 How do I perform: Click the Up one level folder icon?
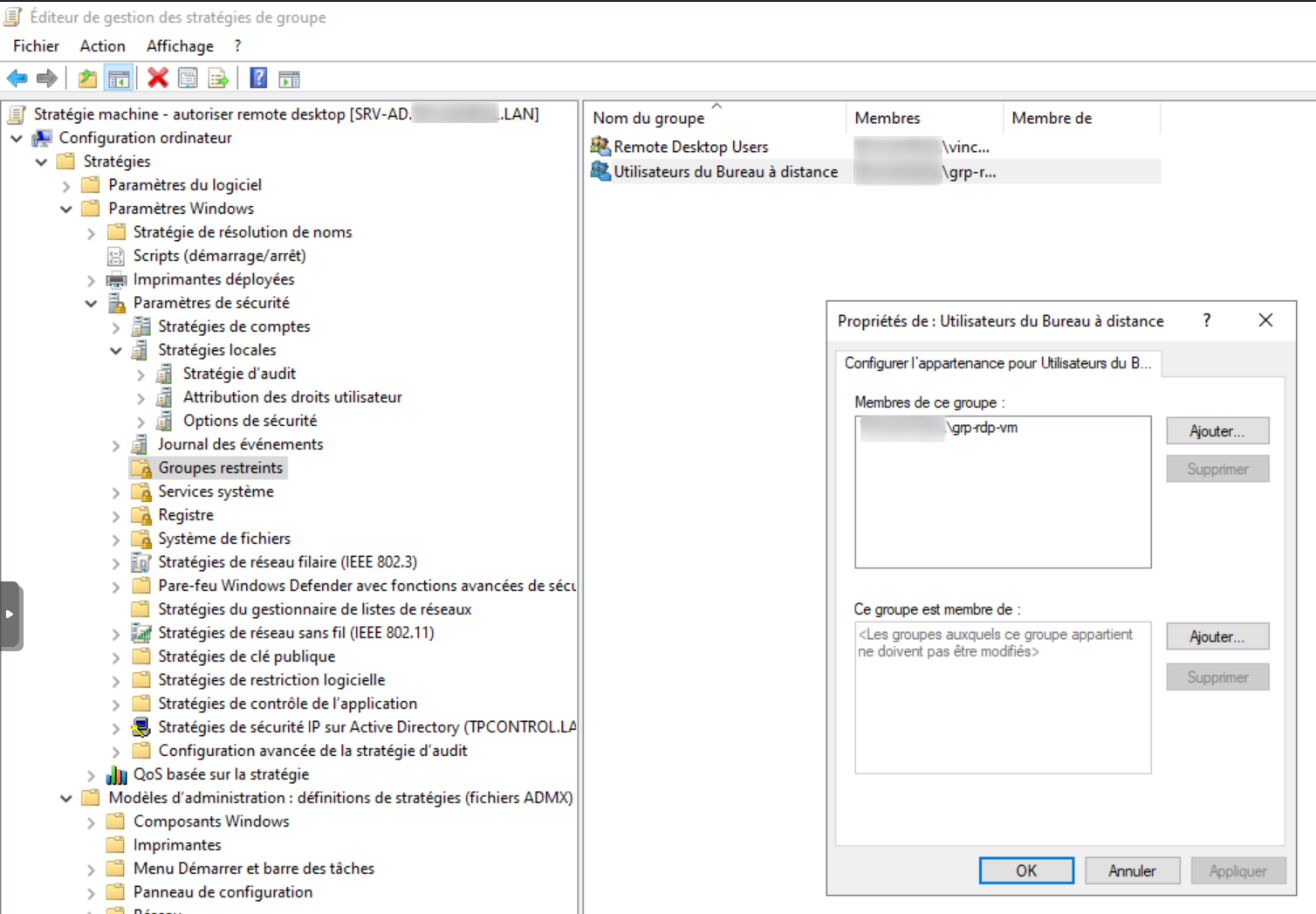(x=87, y=79)
